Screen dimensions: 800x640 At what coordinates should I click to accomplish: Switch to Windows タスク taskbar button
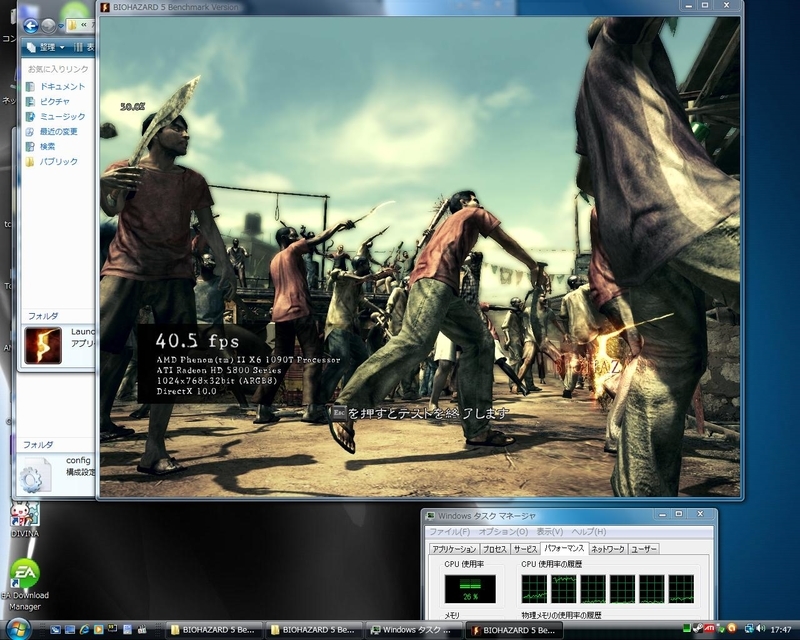pyautogui.click(x=414, y=630)
